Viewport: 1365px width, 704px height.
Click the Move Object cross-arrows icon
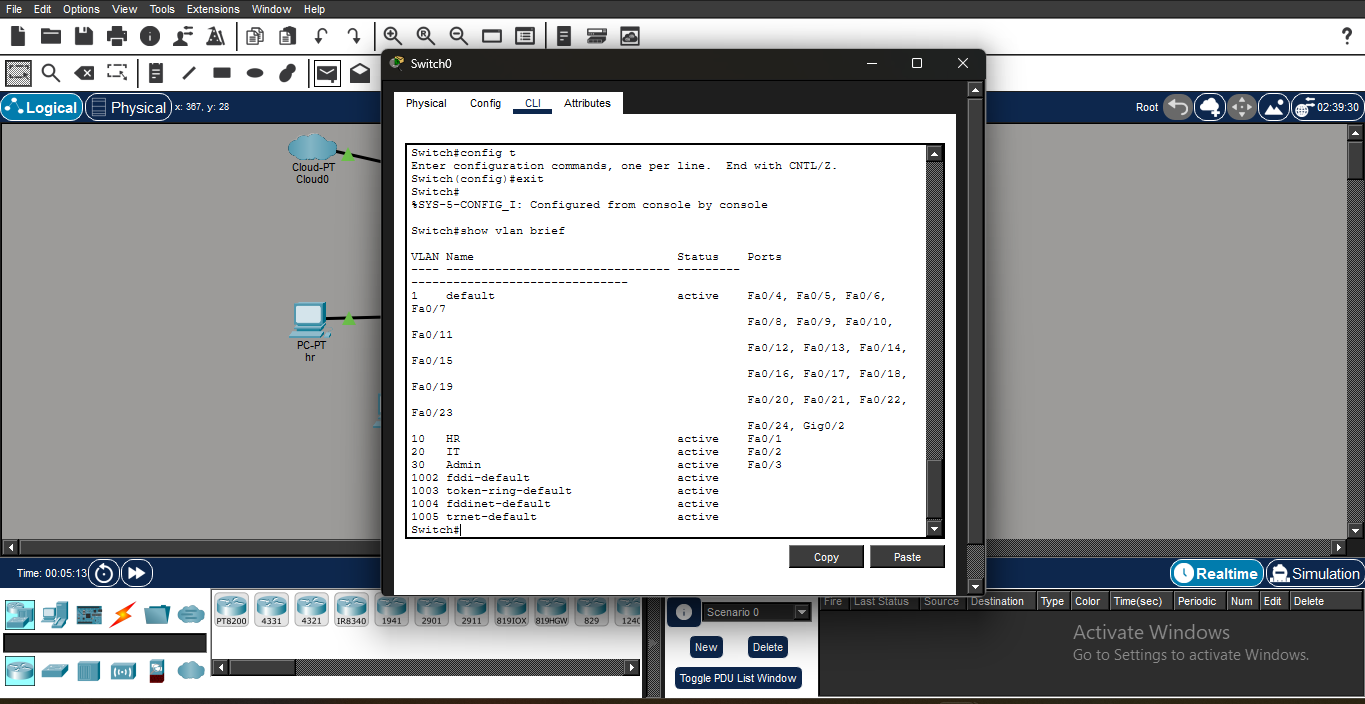[x=1242, y=107]
